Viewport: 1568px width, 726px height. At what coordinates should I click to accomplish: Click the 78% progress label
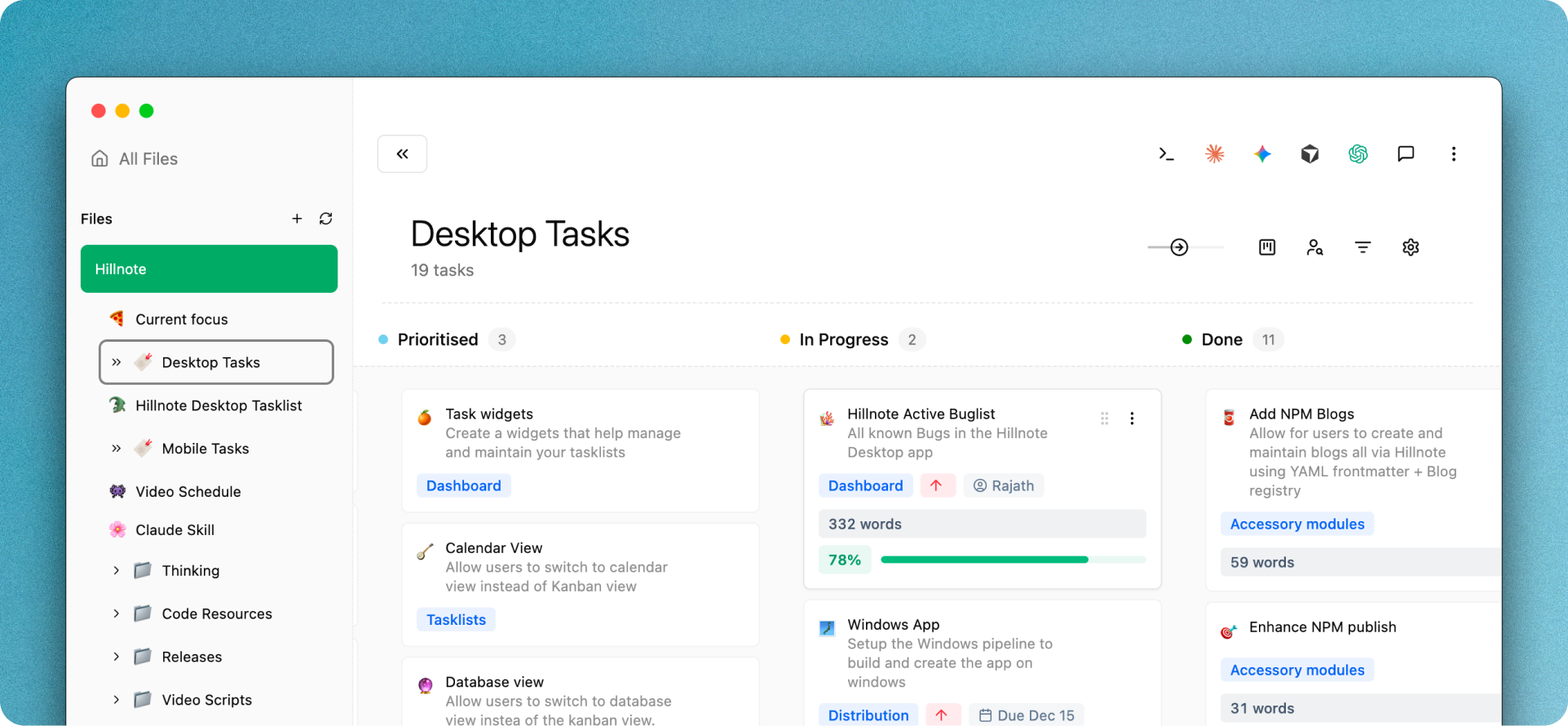(845, 560)
